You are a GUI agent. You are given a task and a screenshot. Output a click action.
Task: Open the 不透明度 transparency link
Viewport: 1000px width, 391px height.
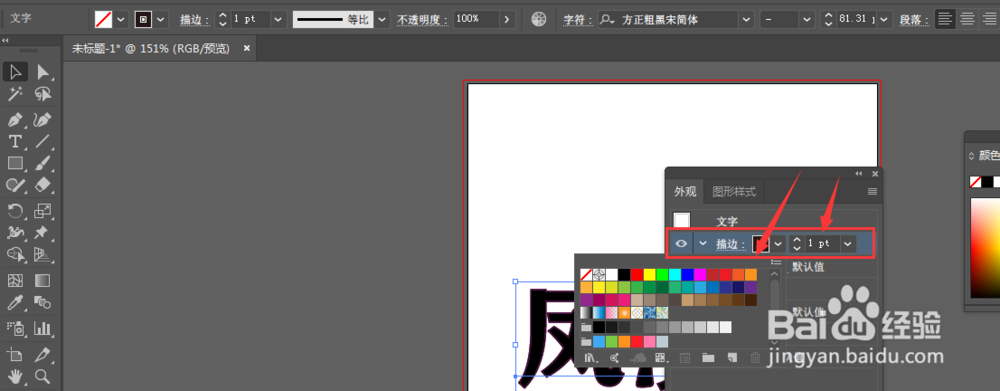423,20
